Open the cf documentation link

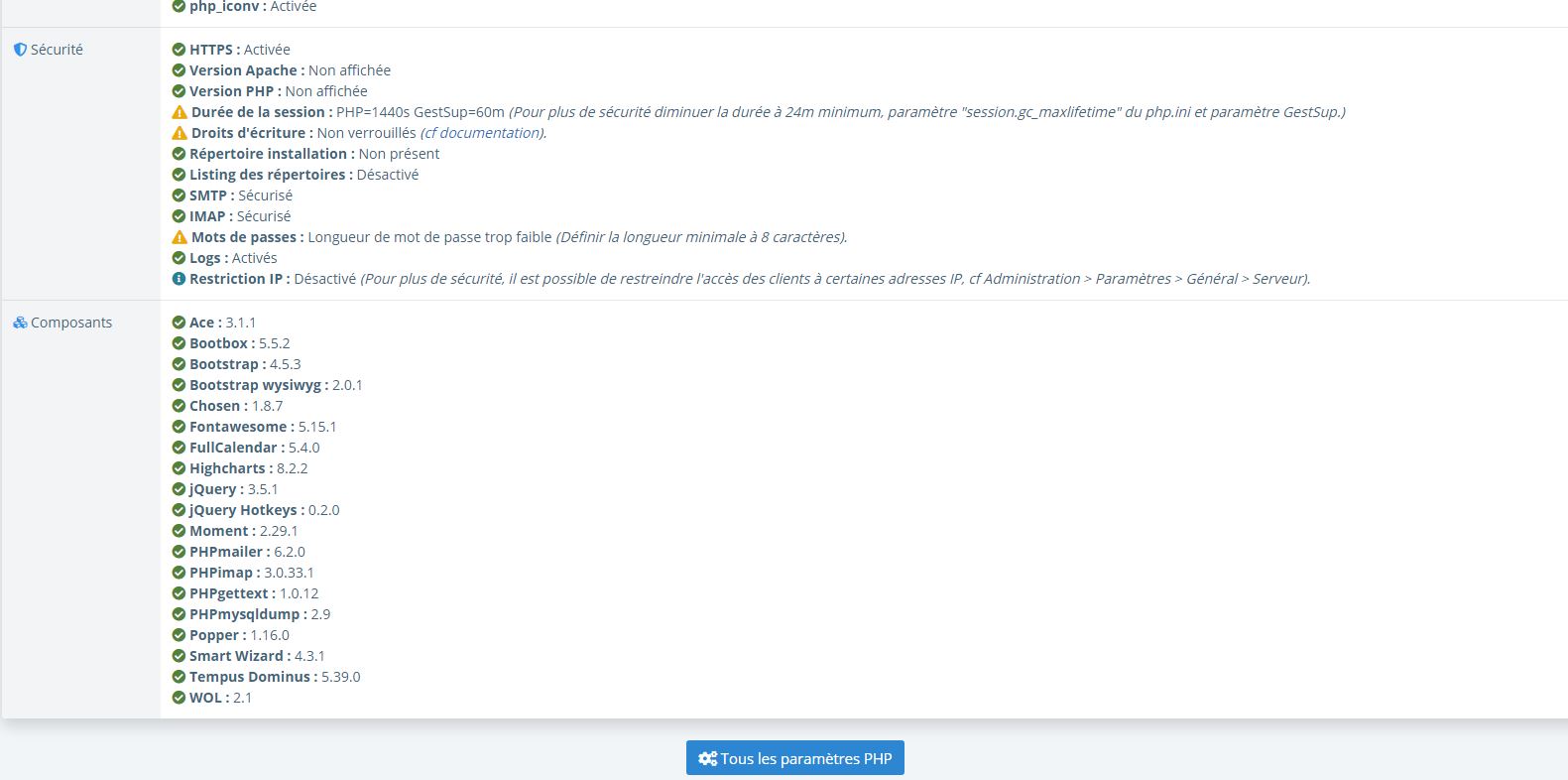point(482,133)
